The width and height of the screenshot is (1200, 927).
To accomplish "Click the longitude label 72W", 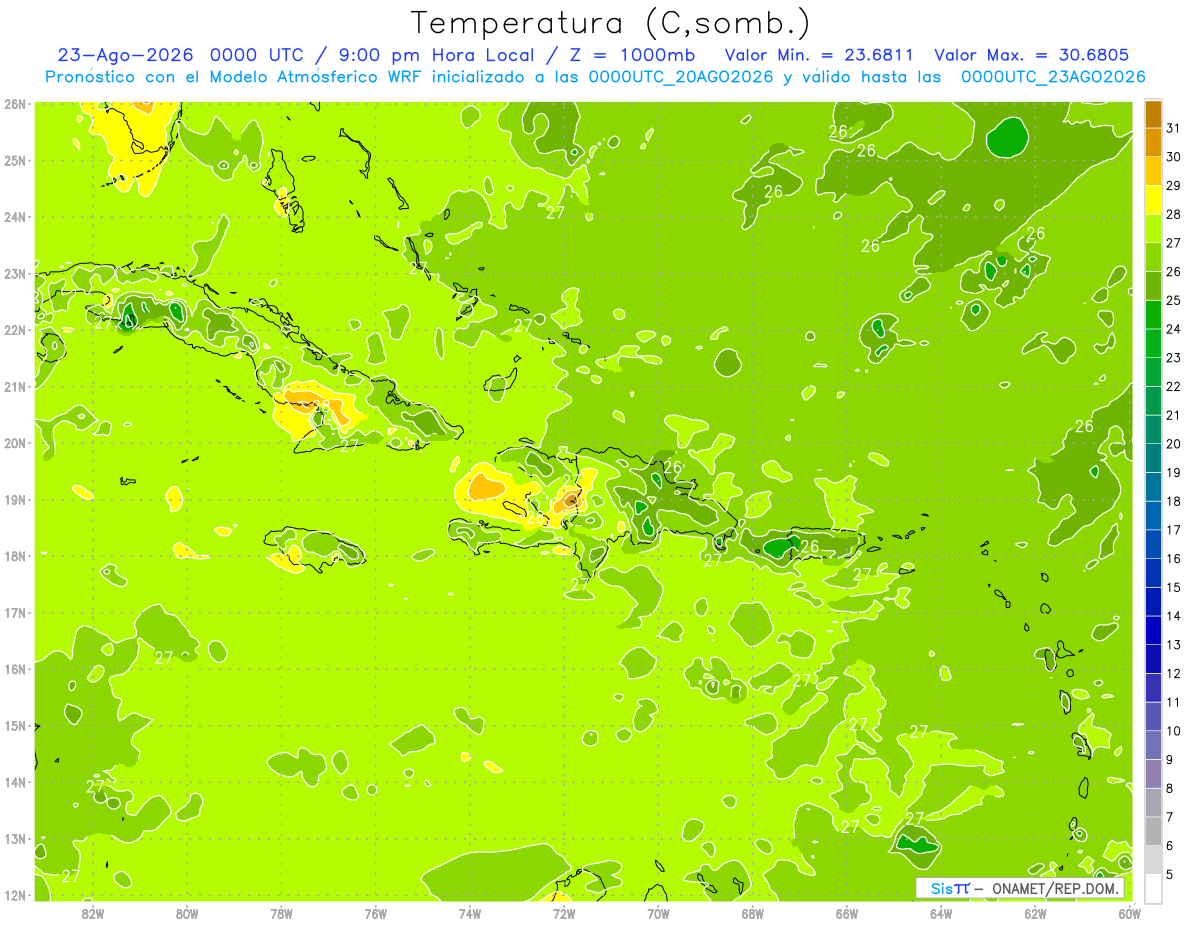I will [x=564, y=912].
